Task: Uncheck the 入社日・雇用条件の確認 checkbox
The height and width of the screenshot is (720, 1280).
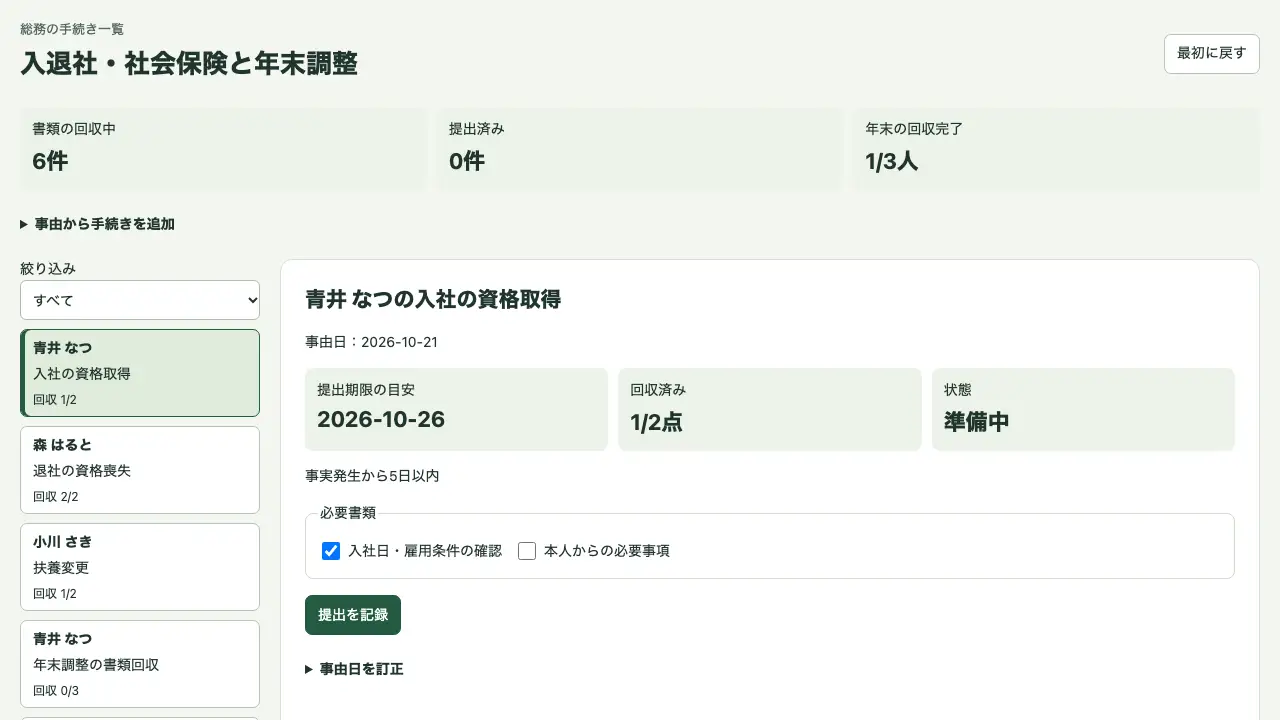Action: (331, 551)
